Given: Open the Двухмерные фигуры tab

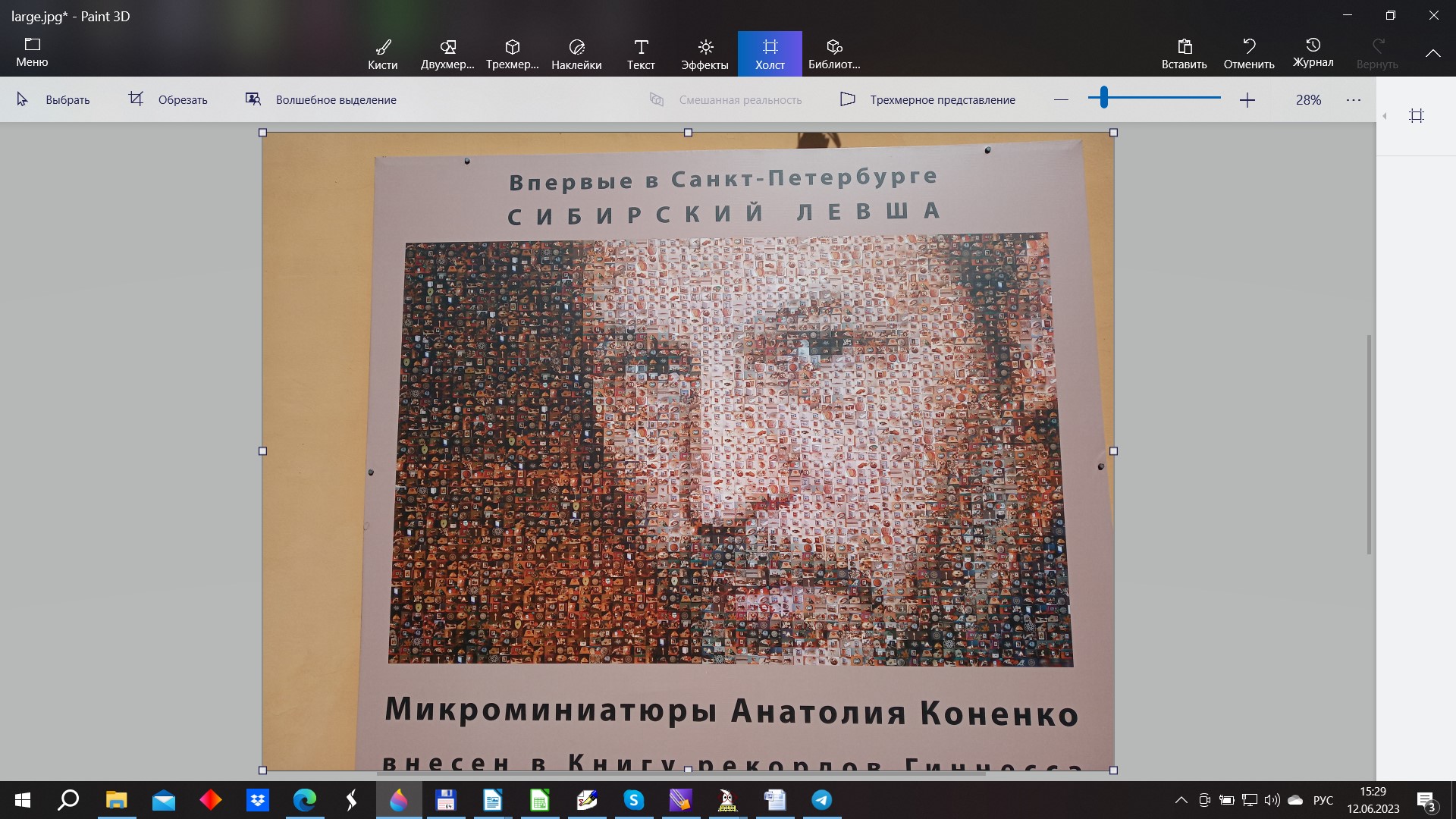Looking at the screenshot, I should 447,54.
